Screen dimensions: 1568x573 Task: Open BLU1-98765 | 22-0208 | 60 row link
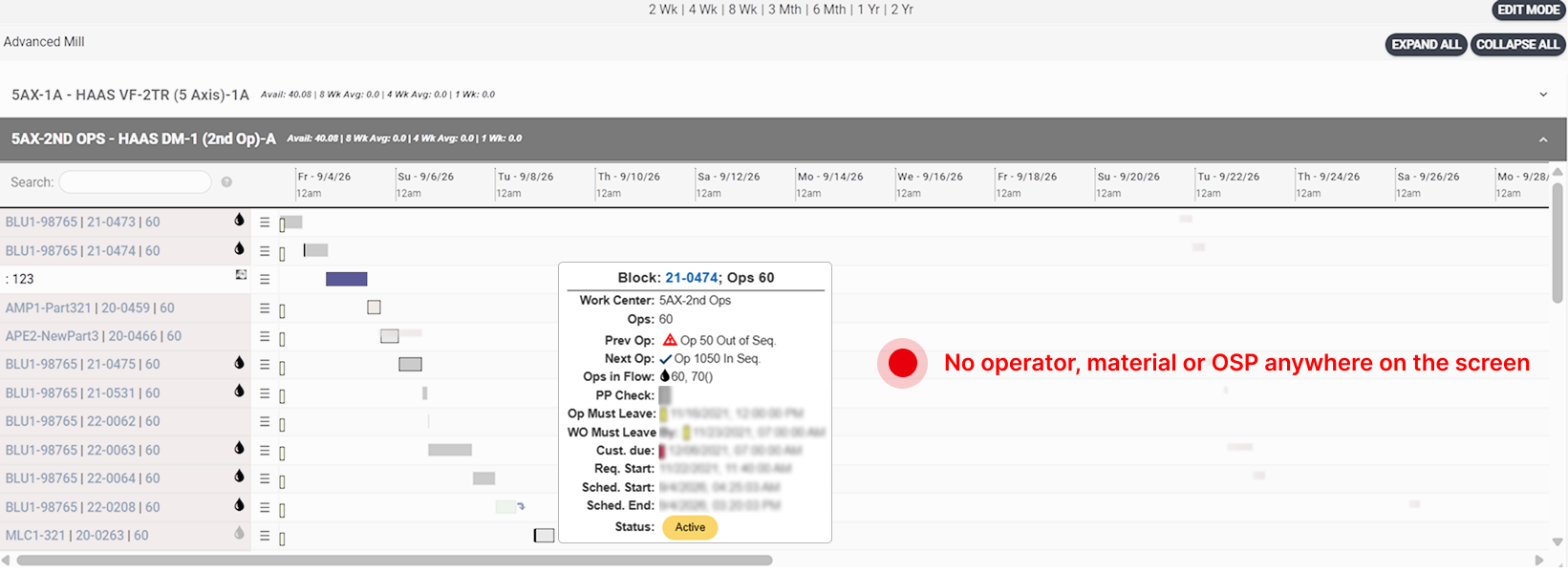tap(83, 507)
